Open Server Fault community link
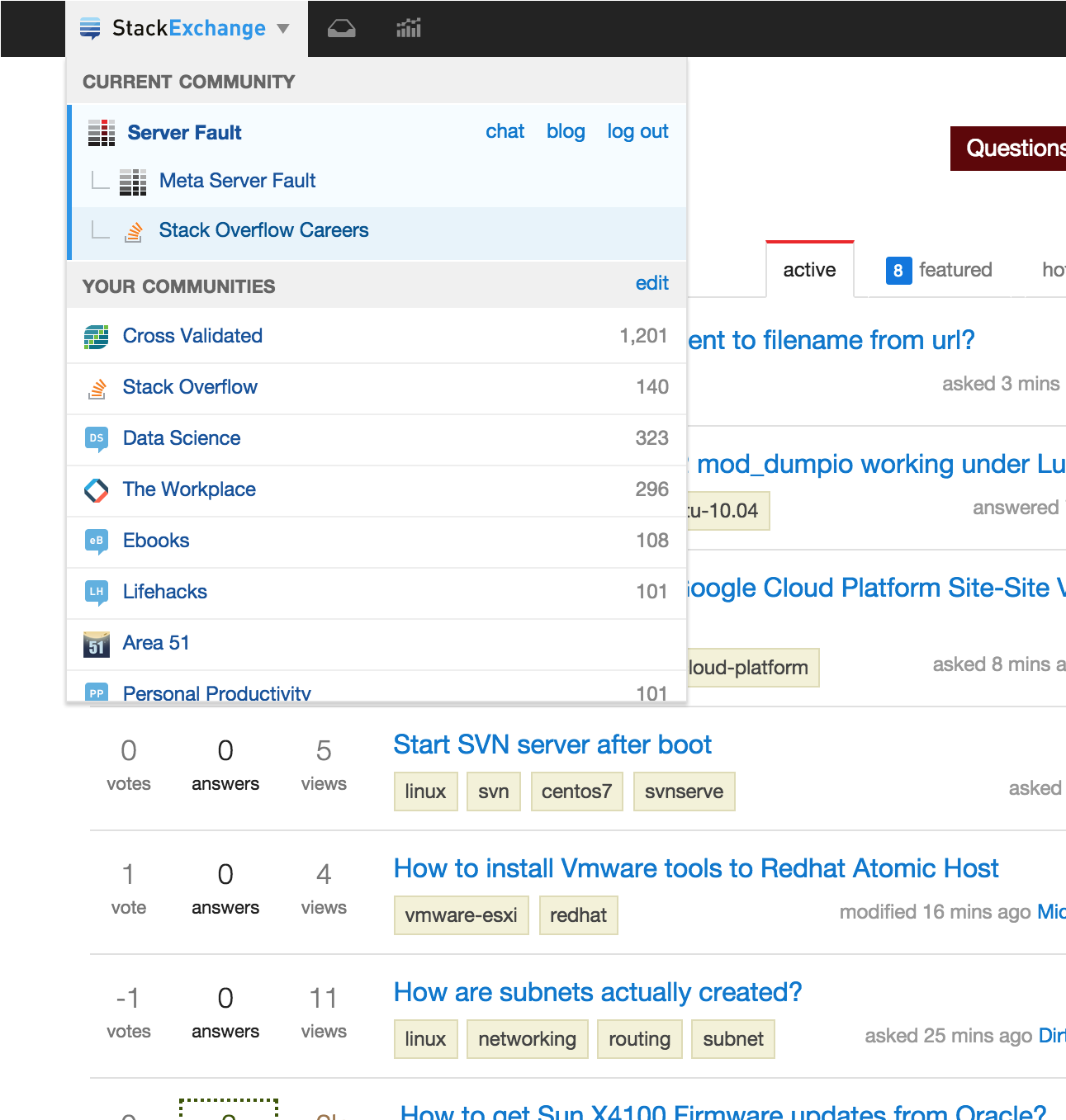Screen dimensions: 1066x1120 coord(184,133)
